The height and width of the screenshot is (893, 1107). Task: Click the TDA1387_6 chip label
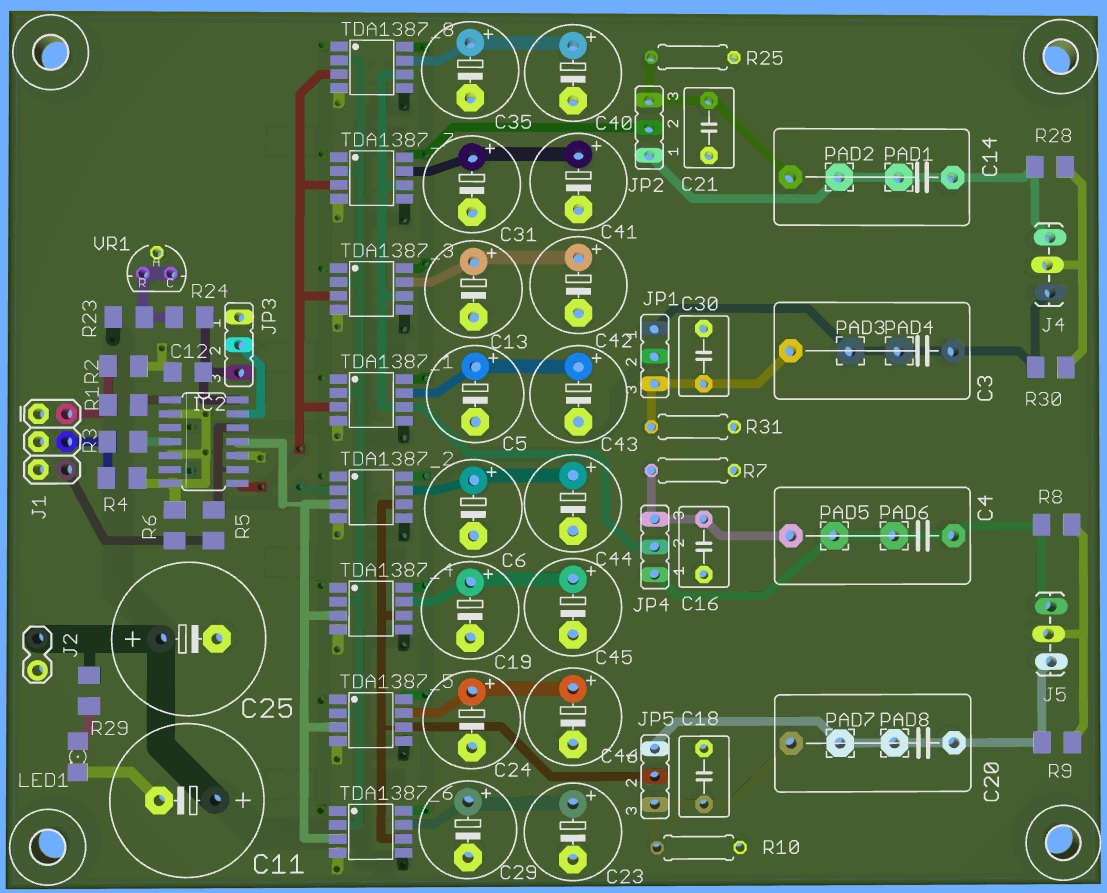tap(397, 793)
